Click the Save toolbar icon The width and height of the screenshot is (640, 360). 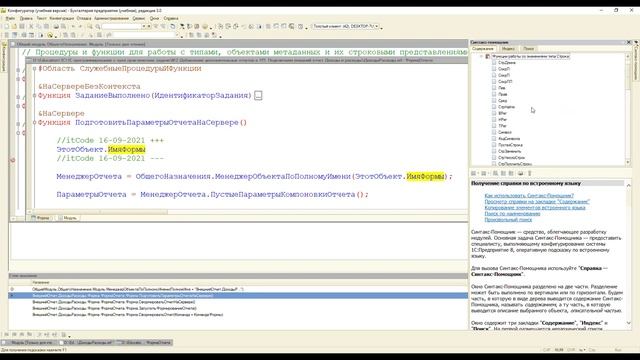pos(22,27)
